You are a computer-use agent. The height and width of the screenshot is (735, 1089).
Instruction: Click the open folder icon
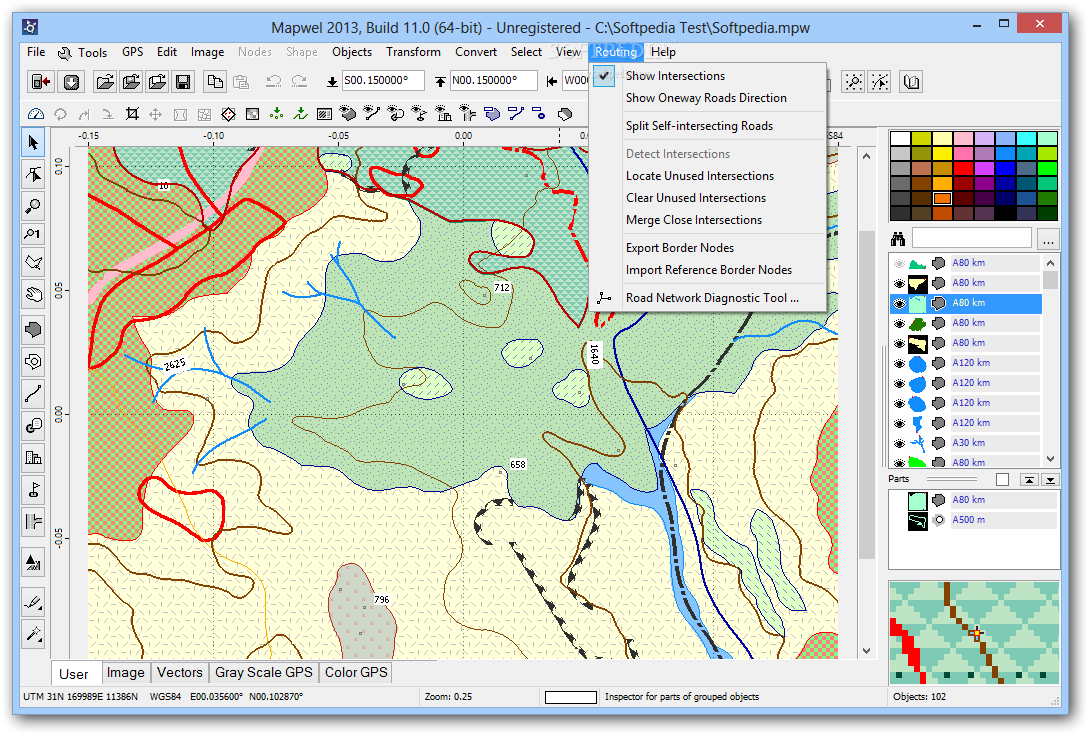coord(105,82)
